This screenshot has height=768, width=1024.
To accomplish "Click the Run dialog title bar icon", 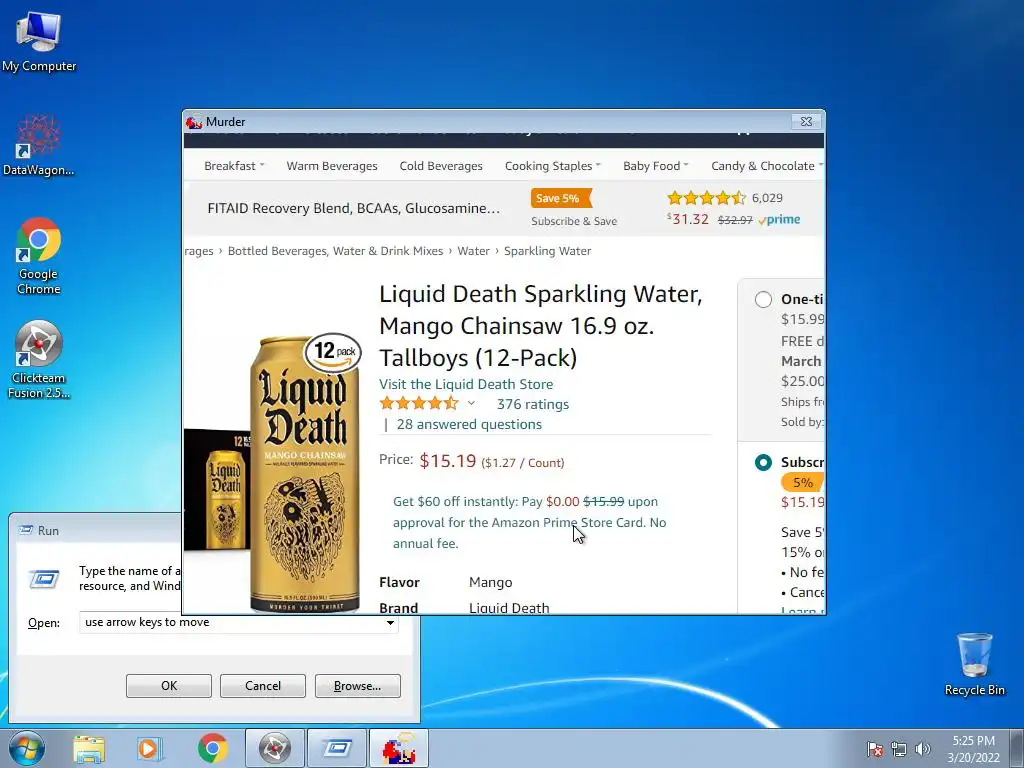I will (25, 530).
